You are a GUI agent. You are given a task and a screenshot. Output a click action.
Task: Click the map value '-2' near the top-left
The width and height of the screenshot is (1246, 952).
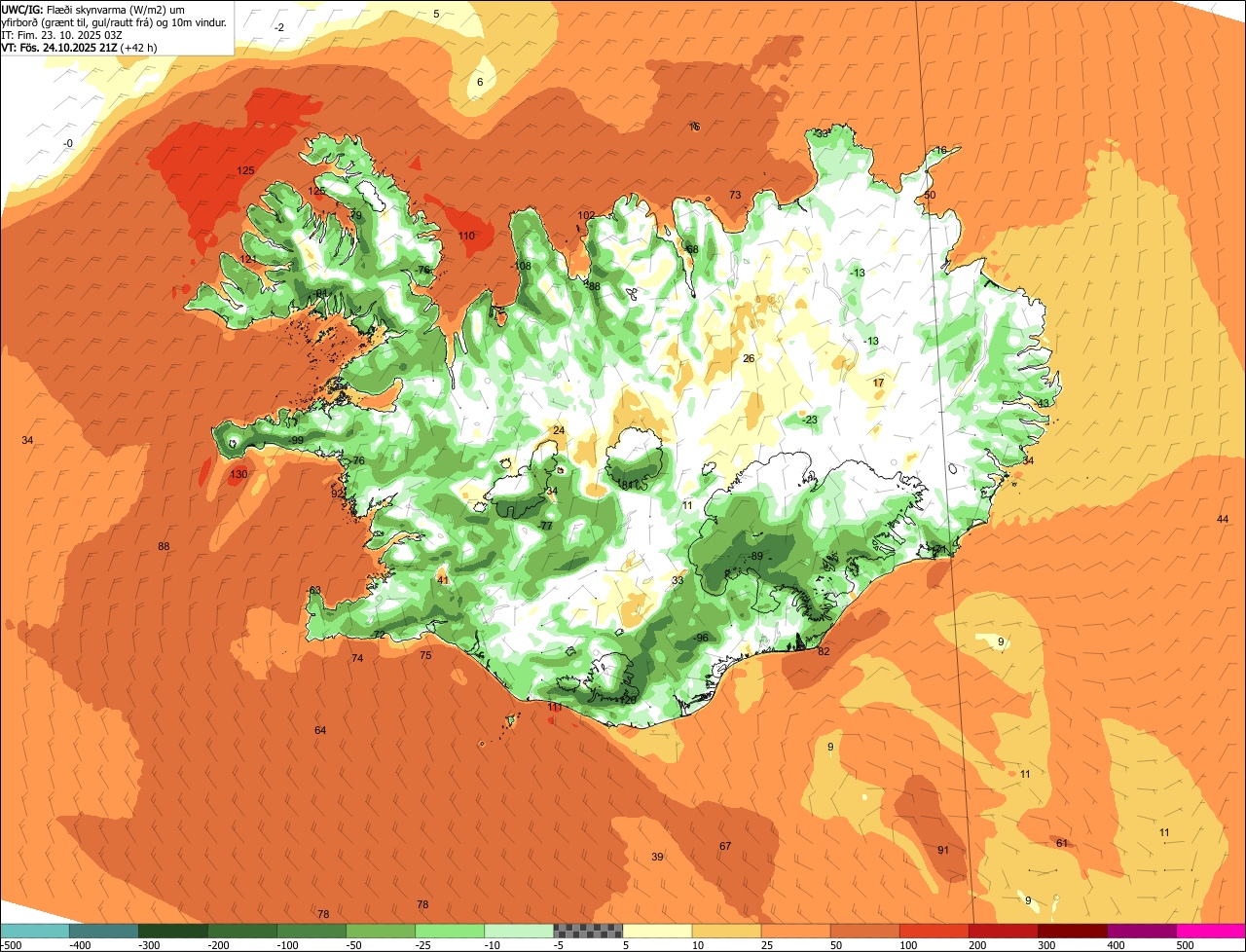click(278, 27)
